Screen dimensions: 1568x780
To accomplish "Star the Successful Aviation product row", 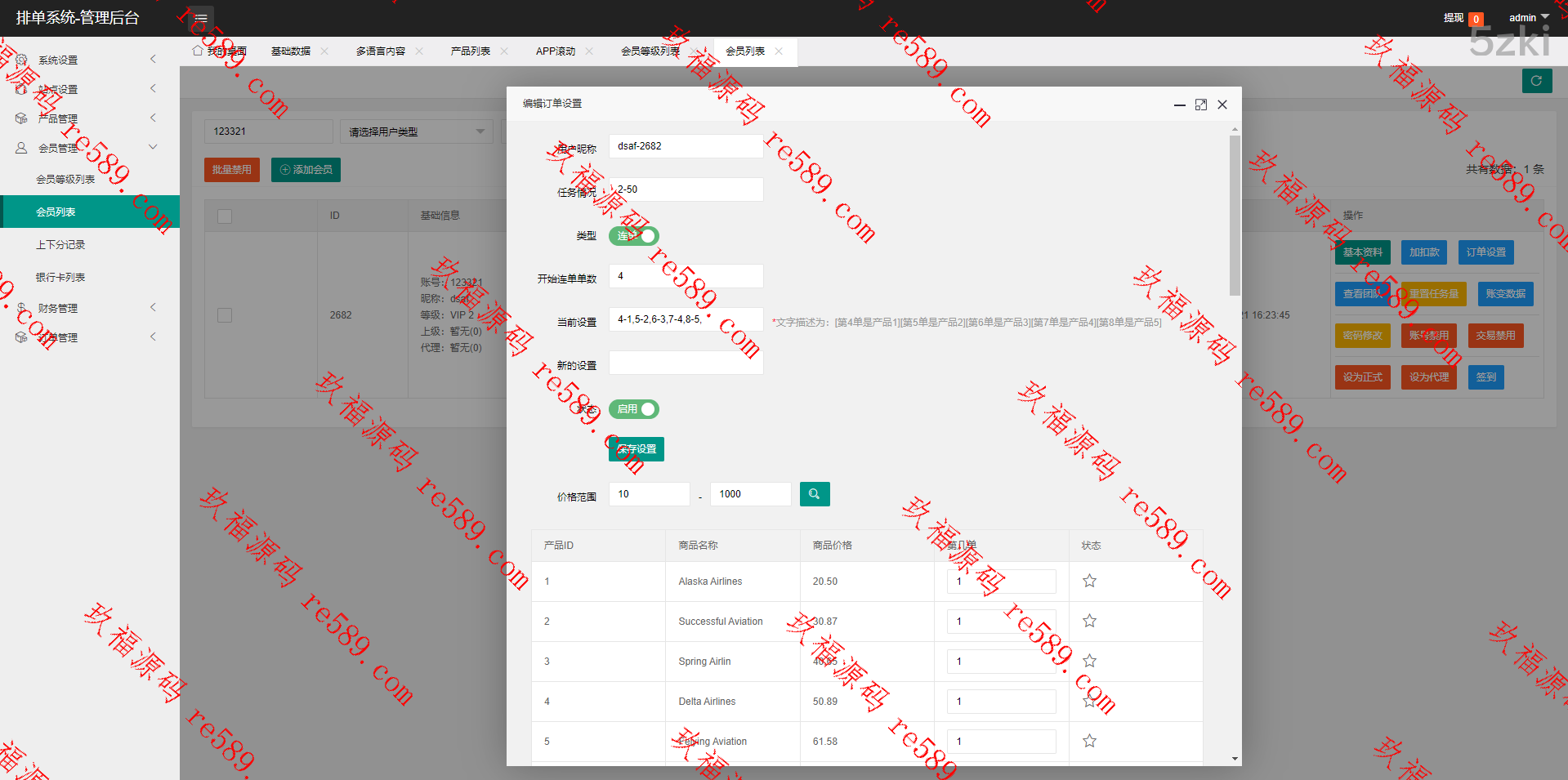I will [x=1089, y=622].
